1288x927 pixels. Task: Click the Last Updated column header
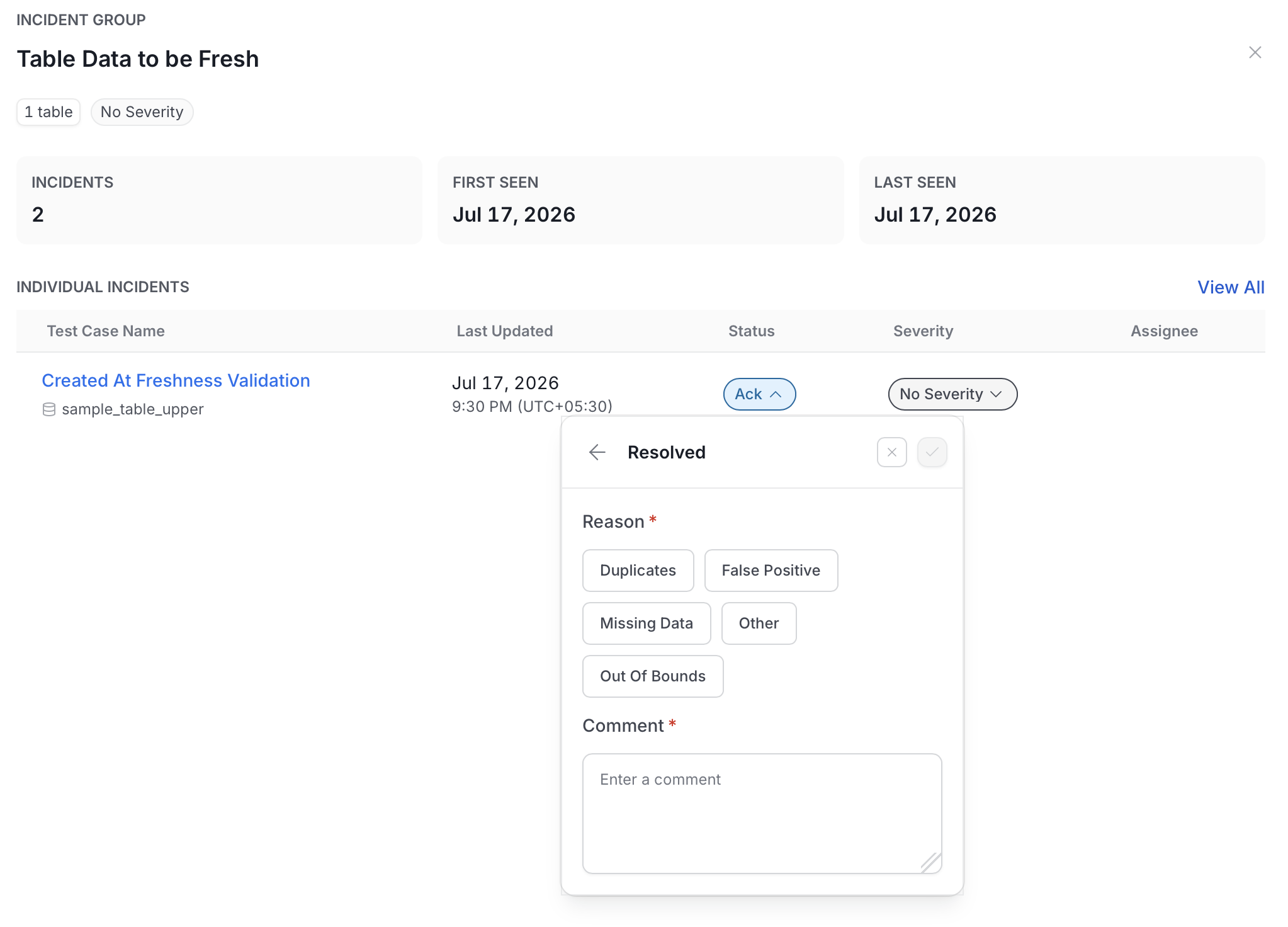504,331
